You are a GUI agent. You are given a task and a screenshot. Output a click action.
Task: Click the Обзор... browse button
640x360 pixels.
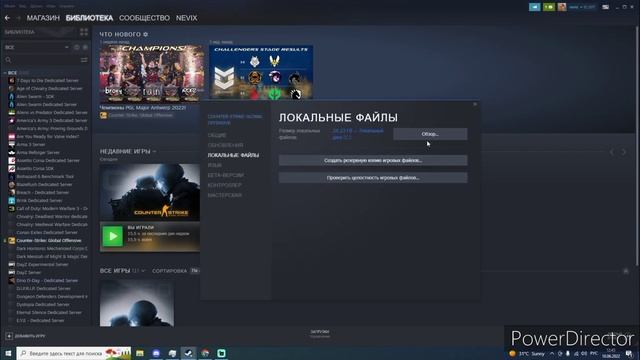430,134
